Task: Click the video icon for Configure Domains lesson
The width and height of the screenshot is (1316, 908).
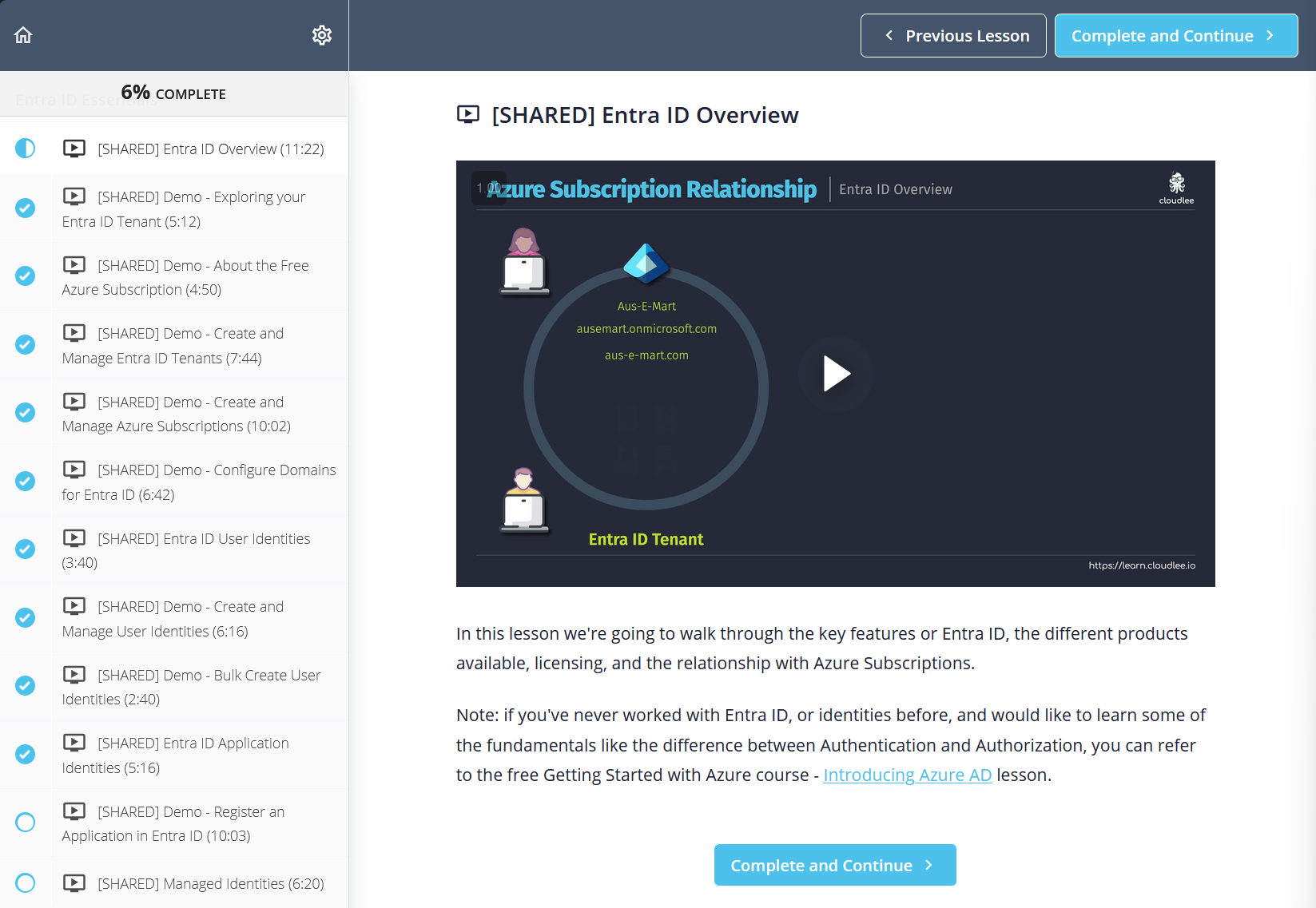Action: (x=74, y=470)
